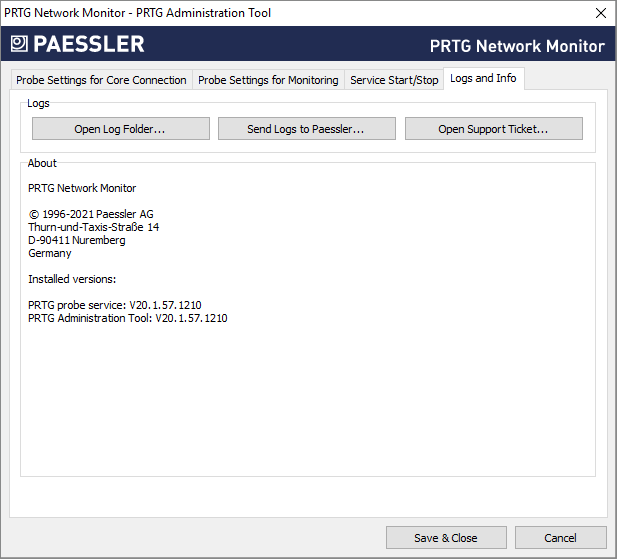The height and width of the screenshot is (559, 617).
Task: Select the Logs and Info tab
Action: [x=483, y=78]
